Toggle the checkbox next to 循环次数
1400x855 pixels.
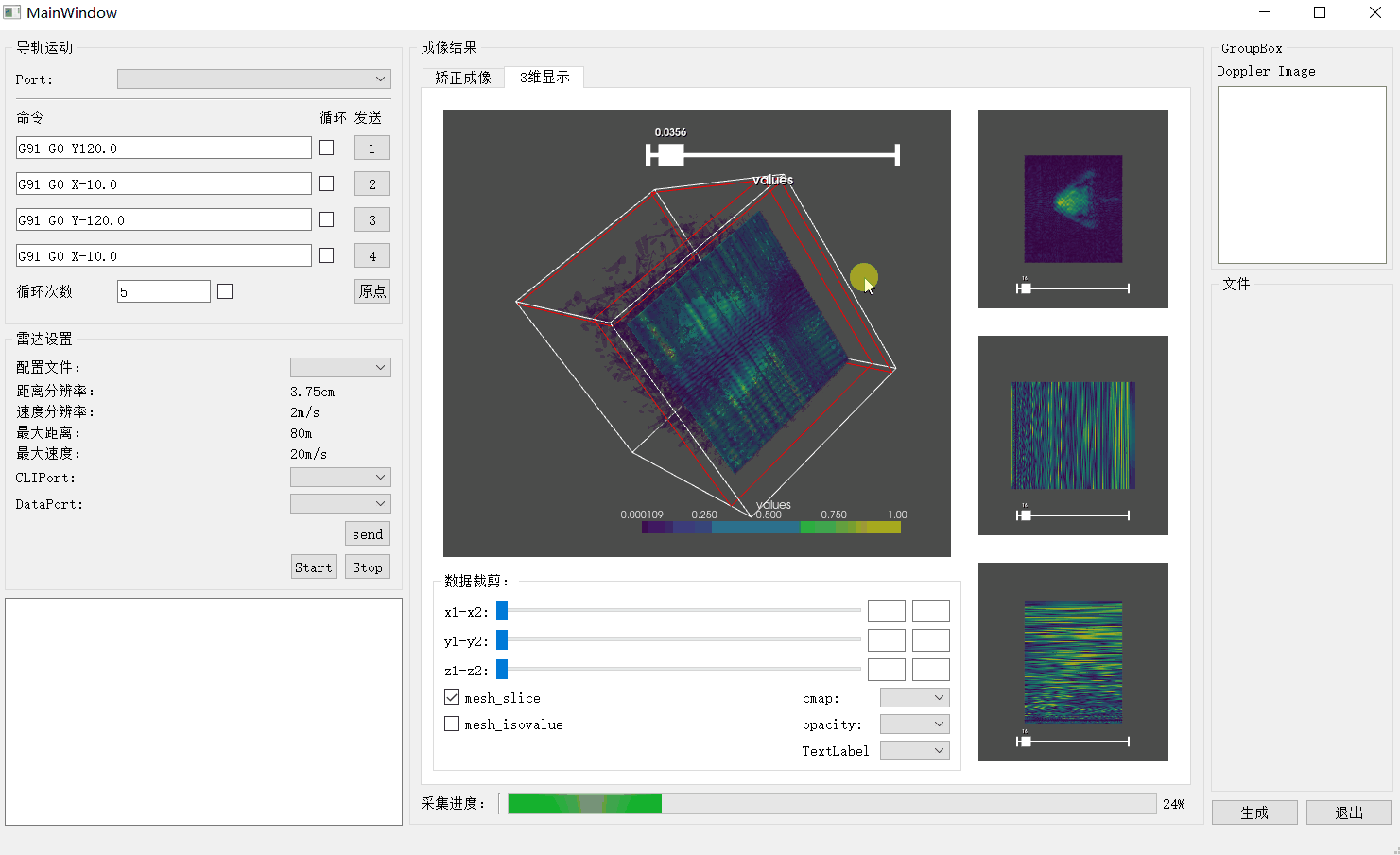point(225,290)
